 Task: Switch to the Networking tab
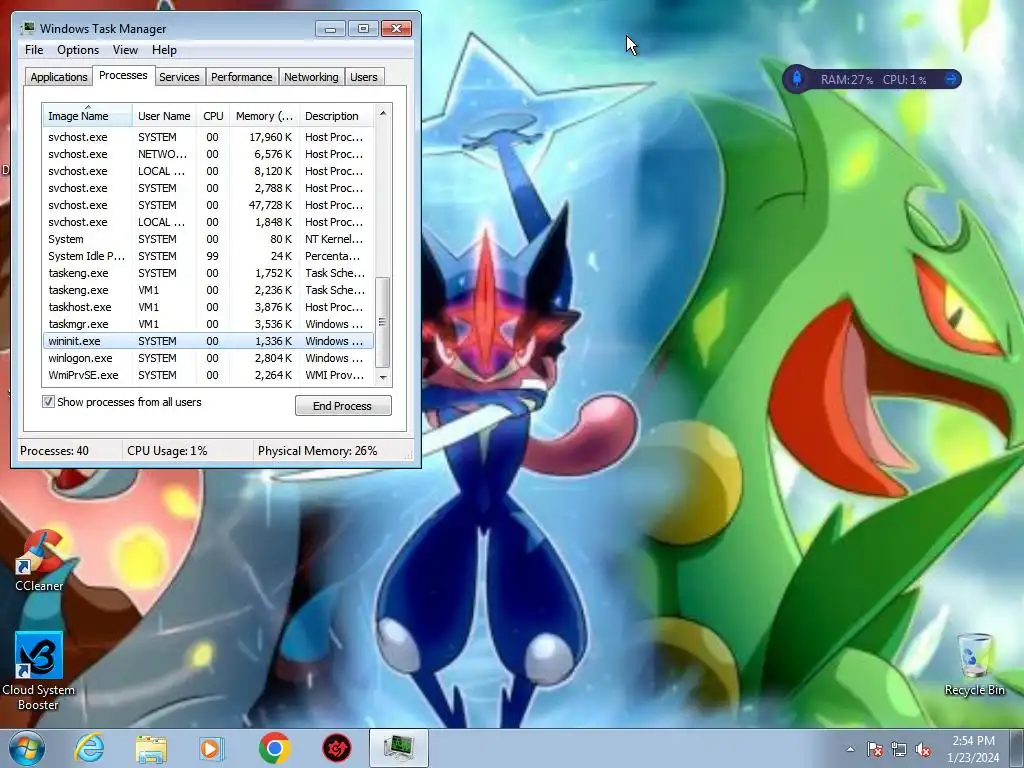click(x=311, y=76)
